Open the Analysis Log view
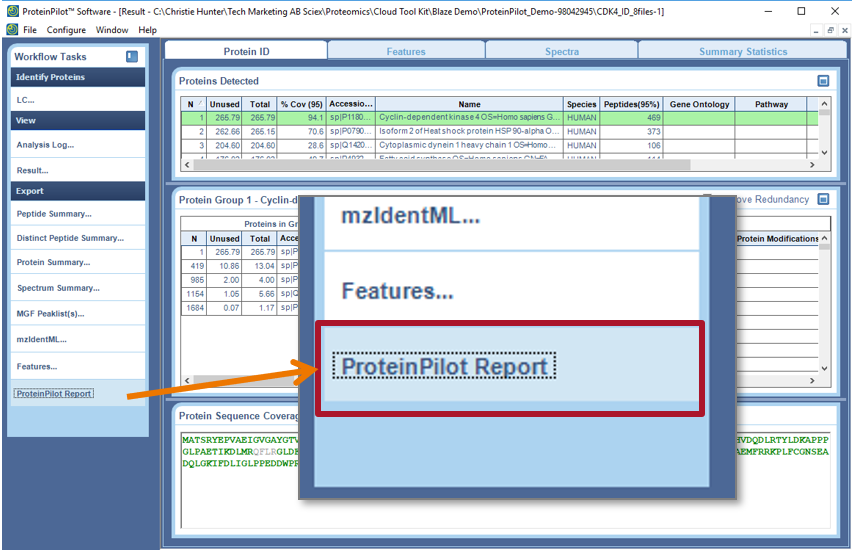 tap(45, 145)
